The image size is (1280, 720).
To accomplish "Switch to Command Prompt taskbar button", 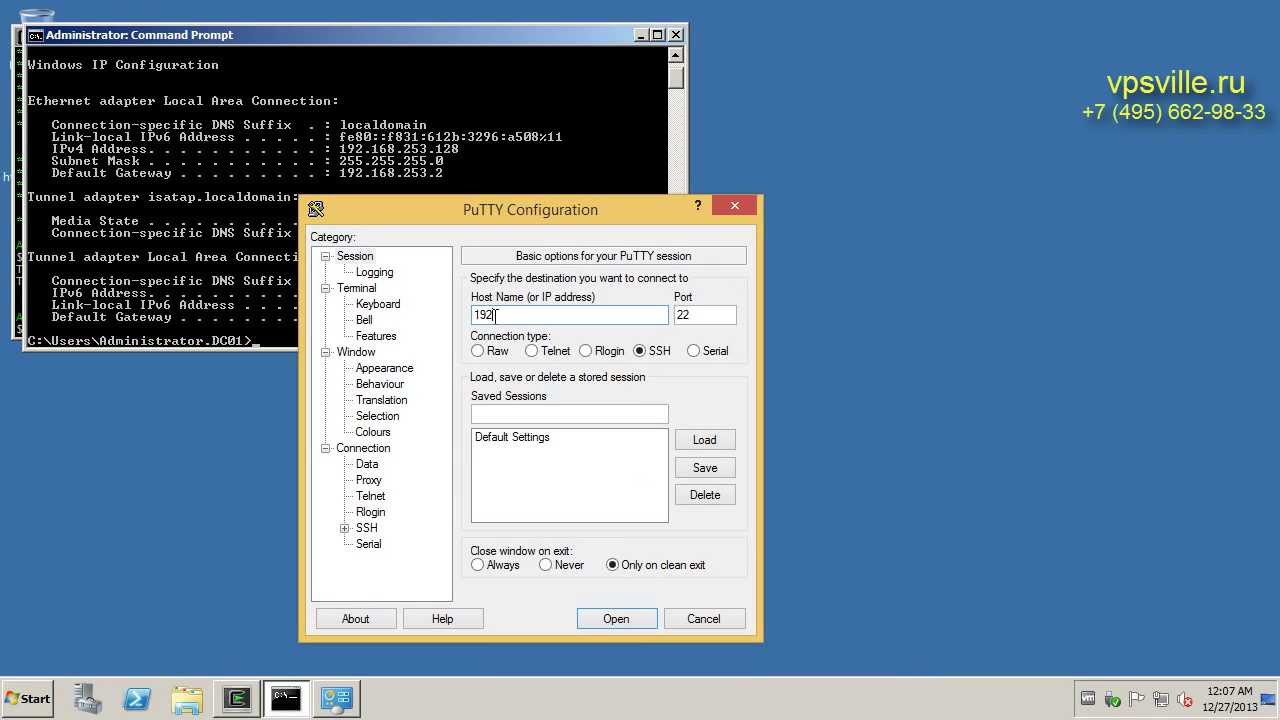I will coord(286,698).
